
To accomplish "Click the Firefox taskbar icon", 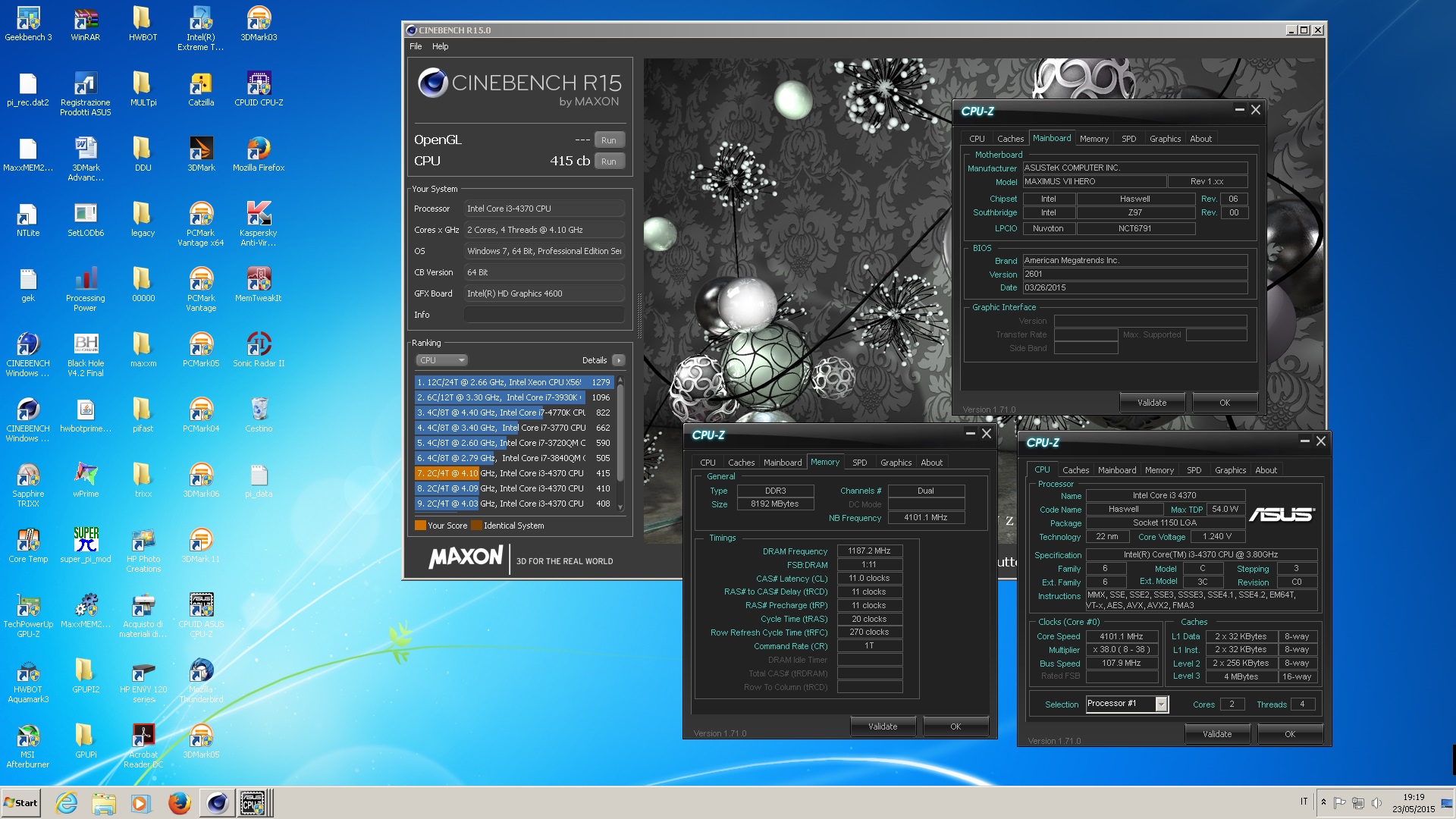I will tap(179, 802).
